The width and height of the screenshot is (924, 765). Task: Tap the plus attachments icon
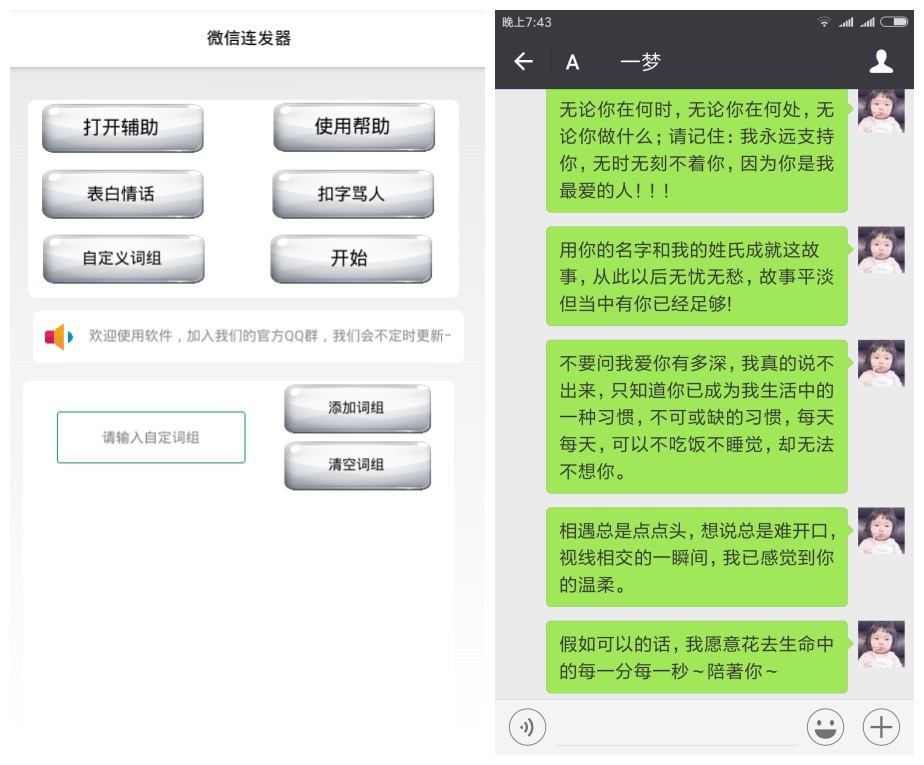(x=881, y=727)
